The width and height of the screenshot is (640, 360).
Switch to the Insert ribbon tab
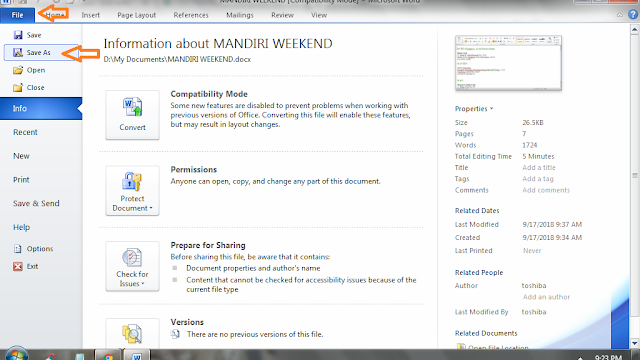click(91, 15)
